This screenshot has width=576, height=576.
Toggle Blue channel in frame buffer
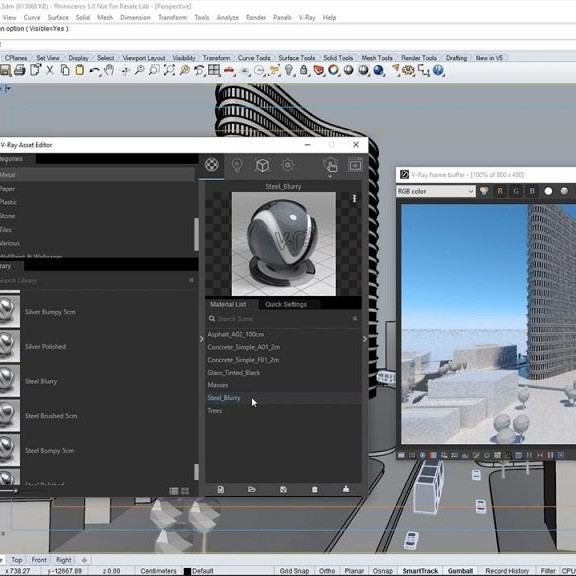tap(532, 191)
